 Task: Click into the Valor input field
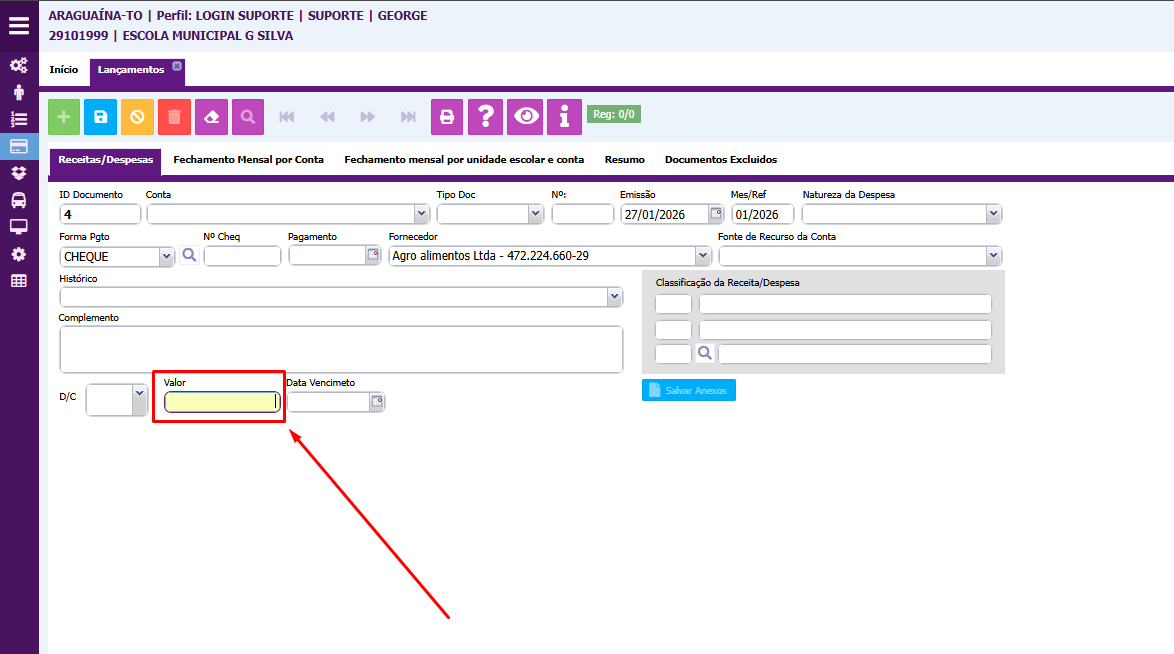tap(220, 402)
